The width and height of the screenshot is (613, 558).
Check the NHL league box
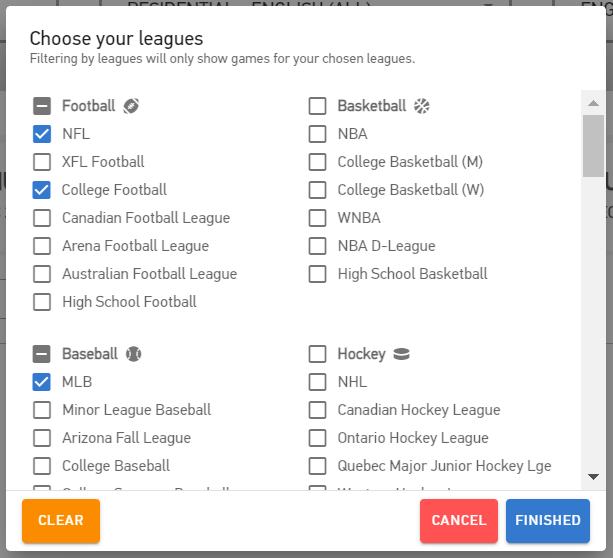[x=317, y=382]
